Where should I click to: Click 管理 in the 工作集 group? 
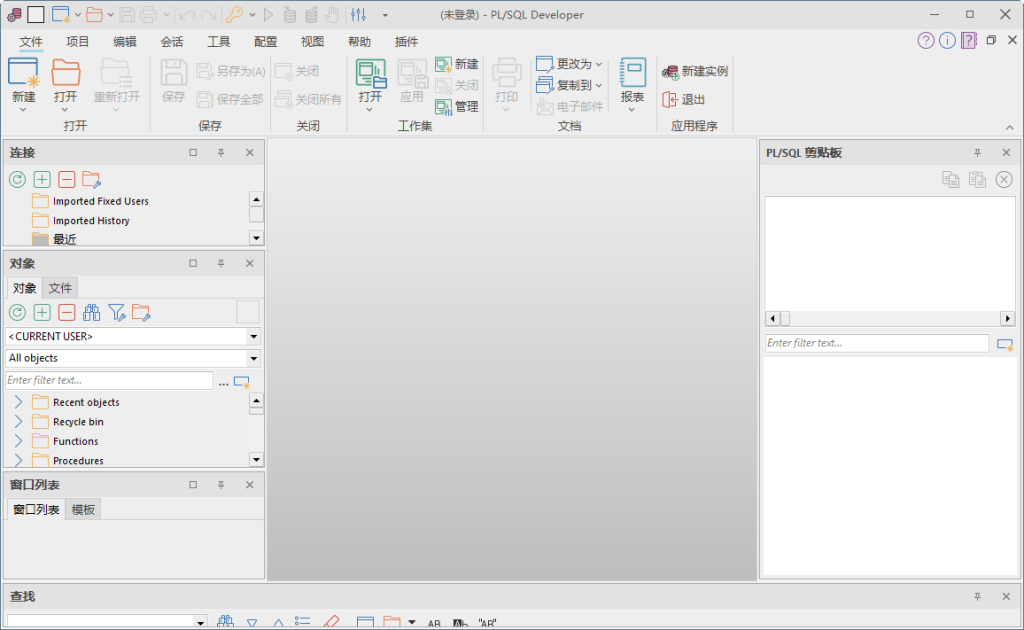456,106
